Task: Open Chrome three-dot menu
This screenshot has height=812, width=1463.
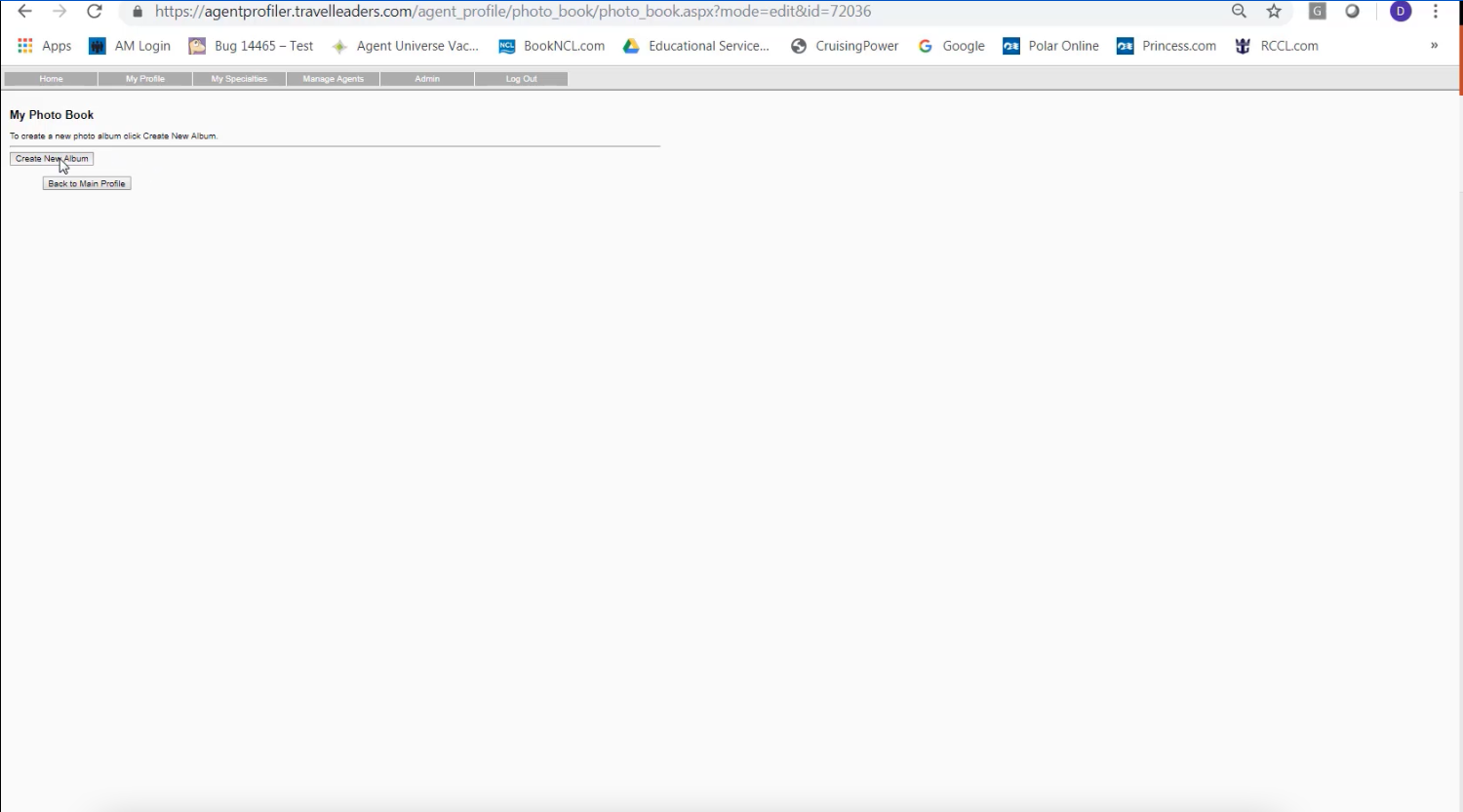Action: 1436,12
